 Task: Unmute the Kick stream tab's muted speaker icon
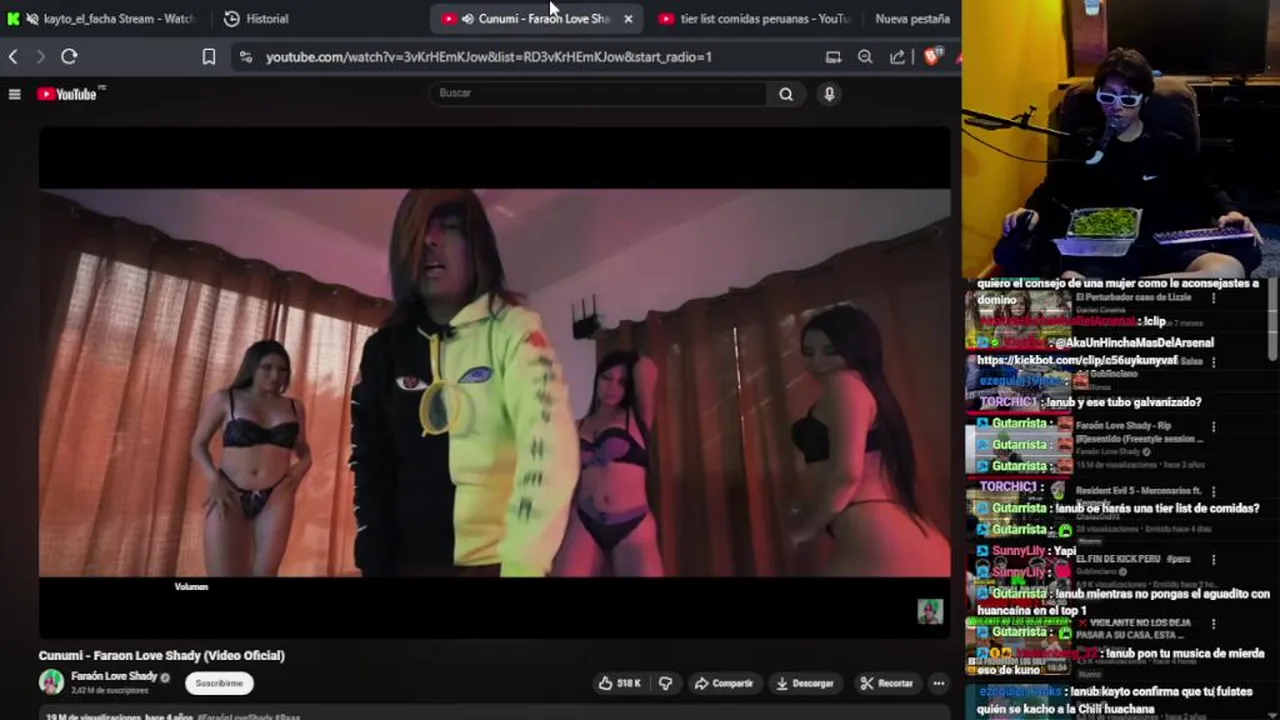[x=33, y=19]
